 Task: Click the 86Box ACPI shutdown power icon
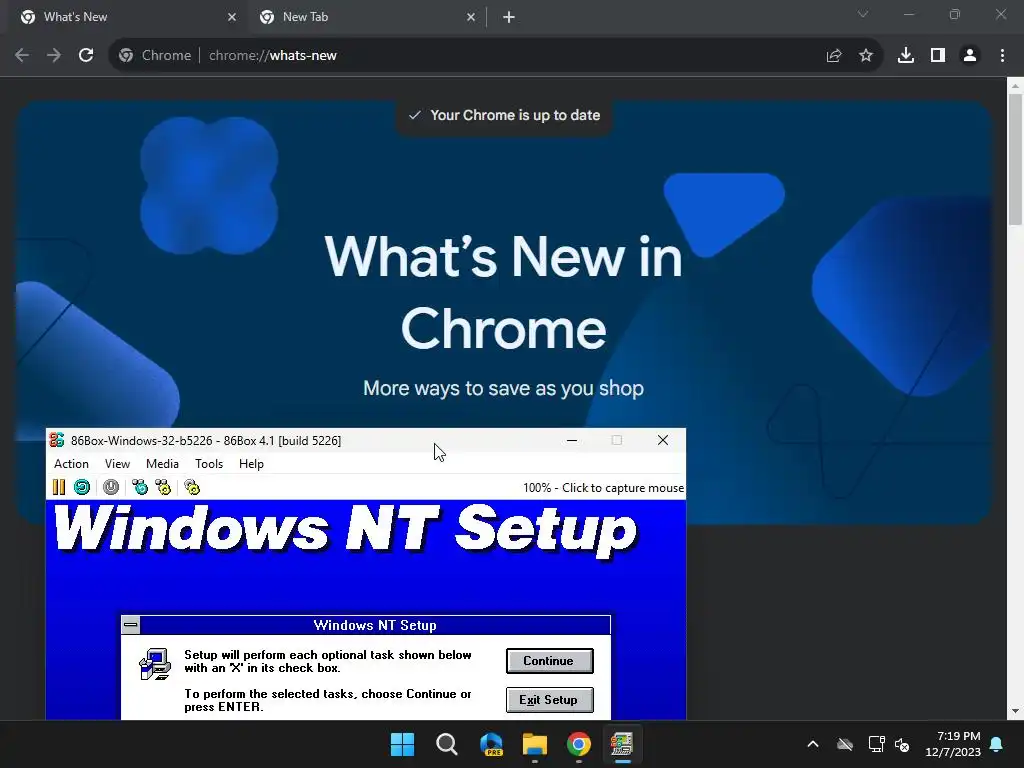click(x=111, y=487)
